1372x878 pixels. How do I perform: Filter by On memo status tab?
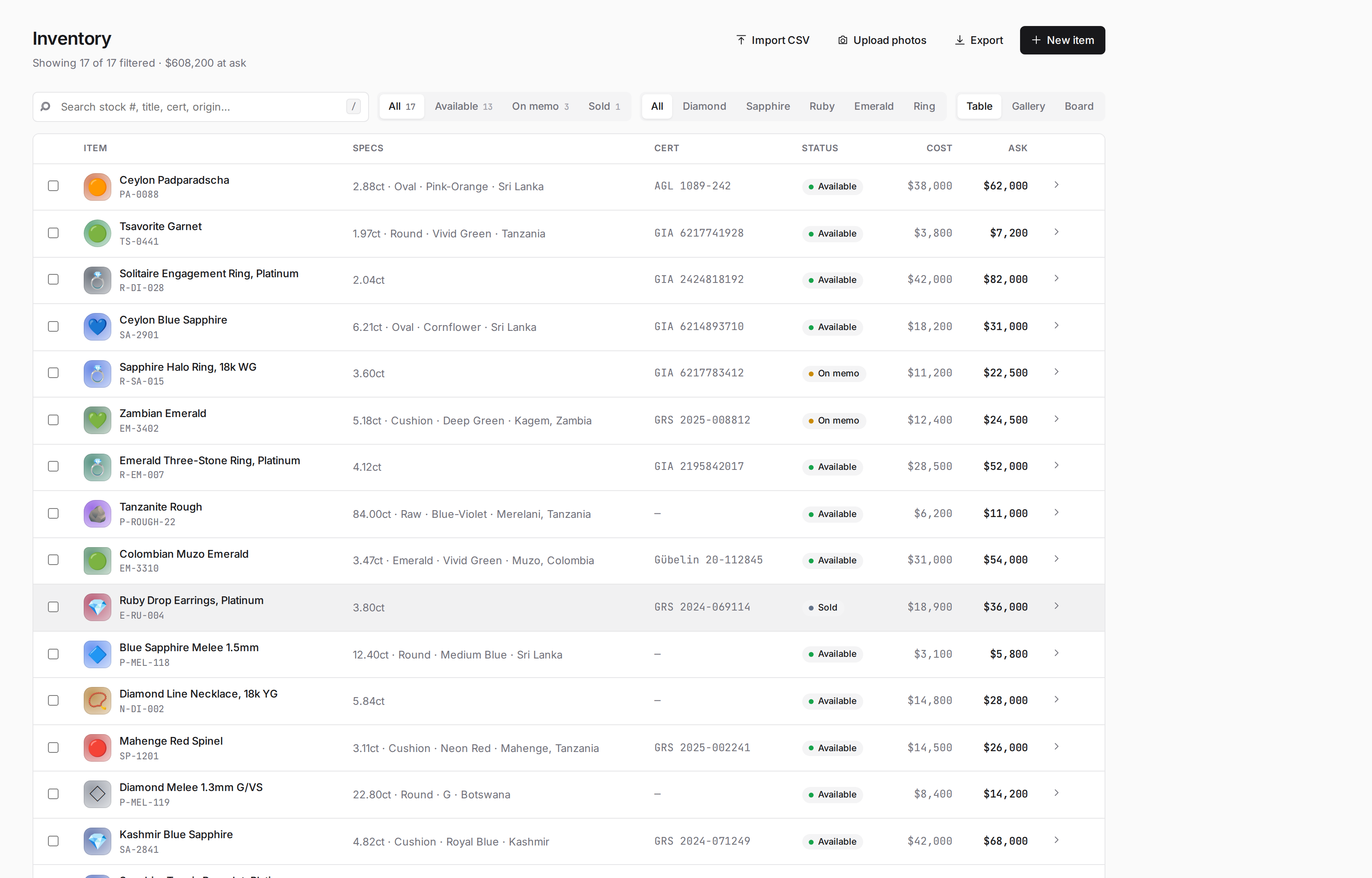541,106
